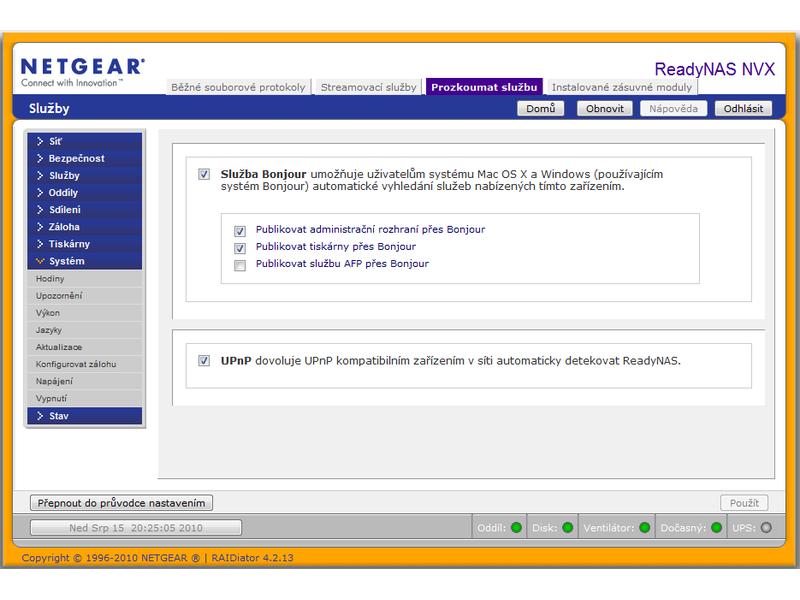Expand the Stav section arrow
This screenshot has height=600, width=800.
(40, 416)
